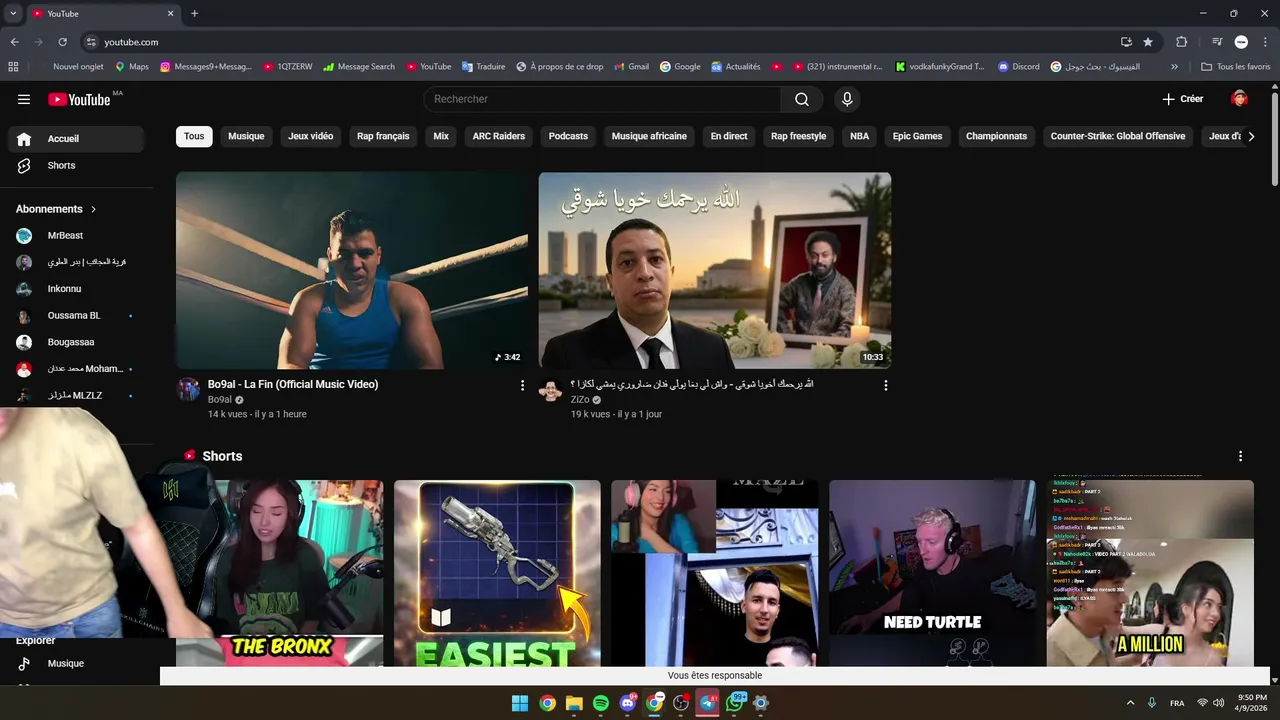Click the address bar URL youtube.com

(131, 42)
